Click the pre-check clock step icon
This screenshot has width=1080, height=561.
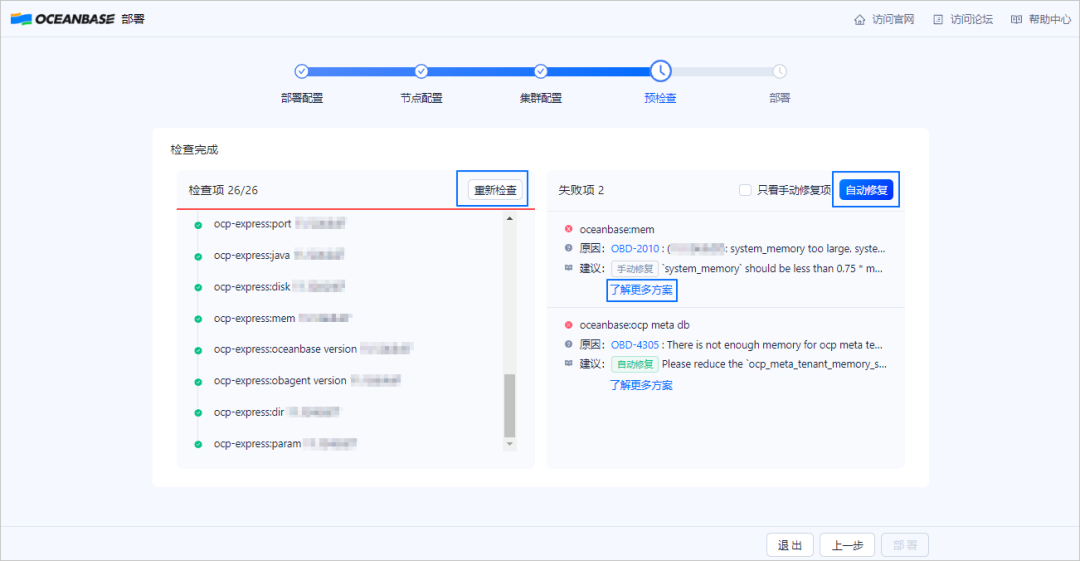coord(660,71)
